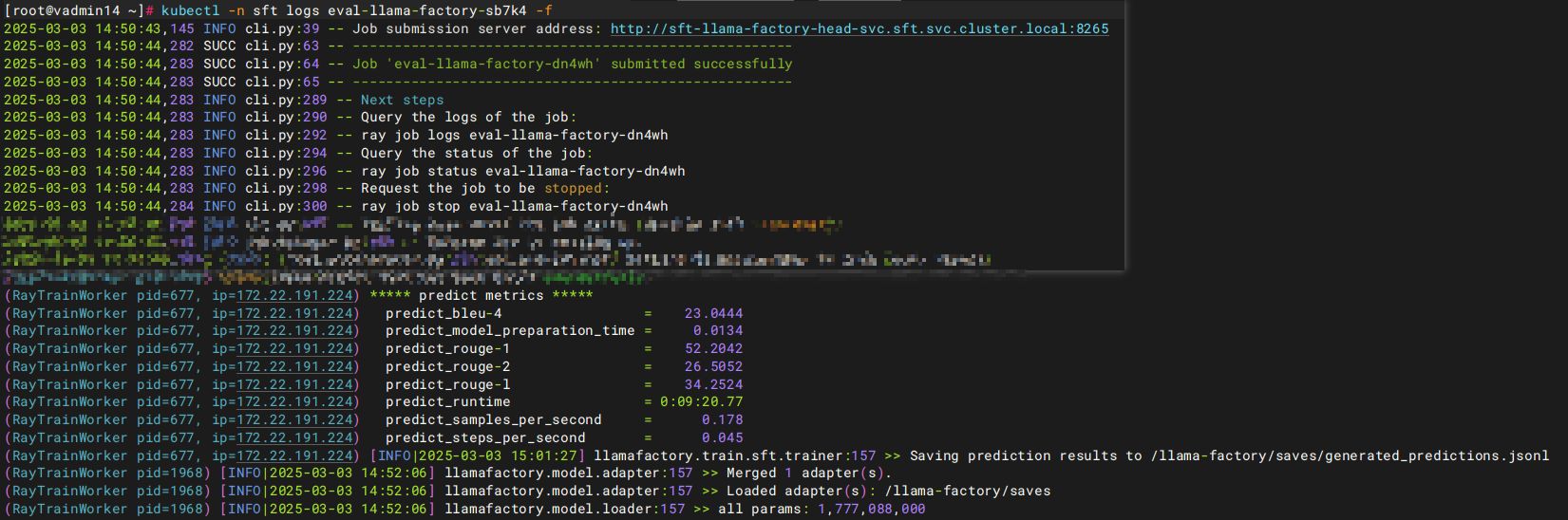Screen dimensions: 1568x520
Task: Click the llamafactory.model.loader:157 logger name
Action: click(x=564, y=509)
